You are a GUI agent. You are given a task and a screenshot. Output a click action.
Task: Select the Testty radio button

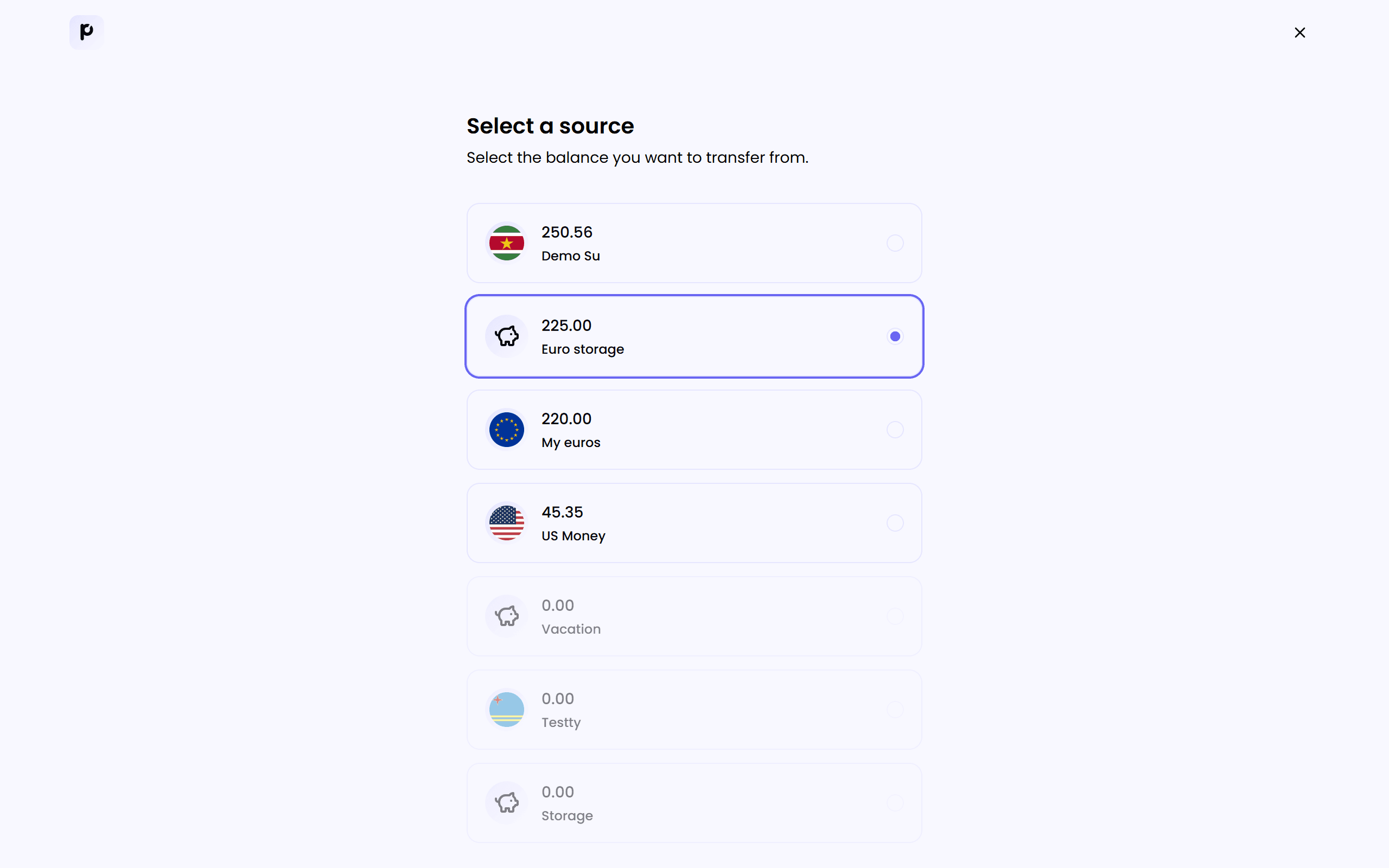[894, 709]
